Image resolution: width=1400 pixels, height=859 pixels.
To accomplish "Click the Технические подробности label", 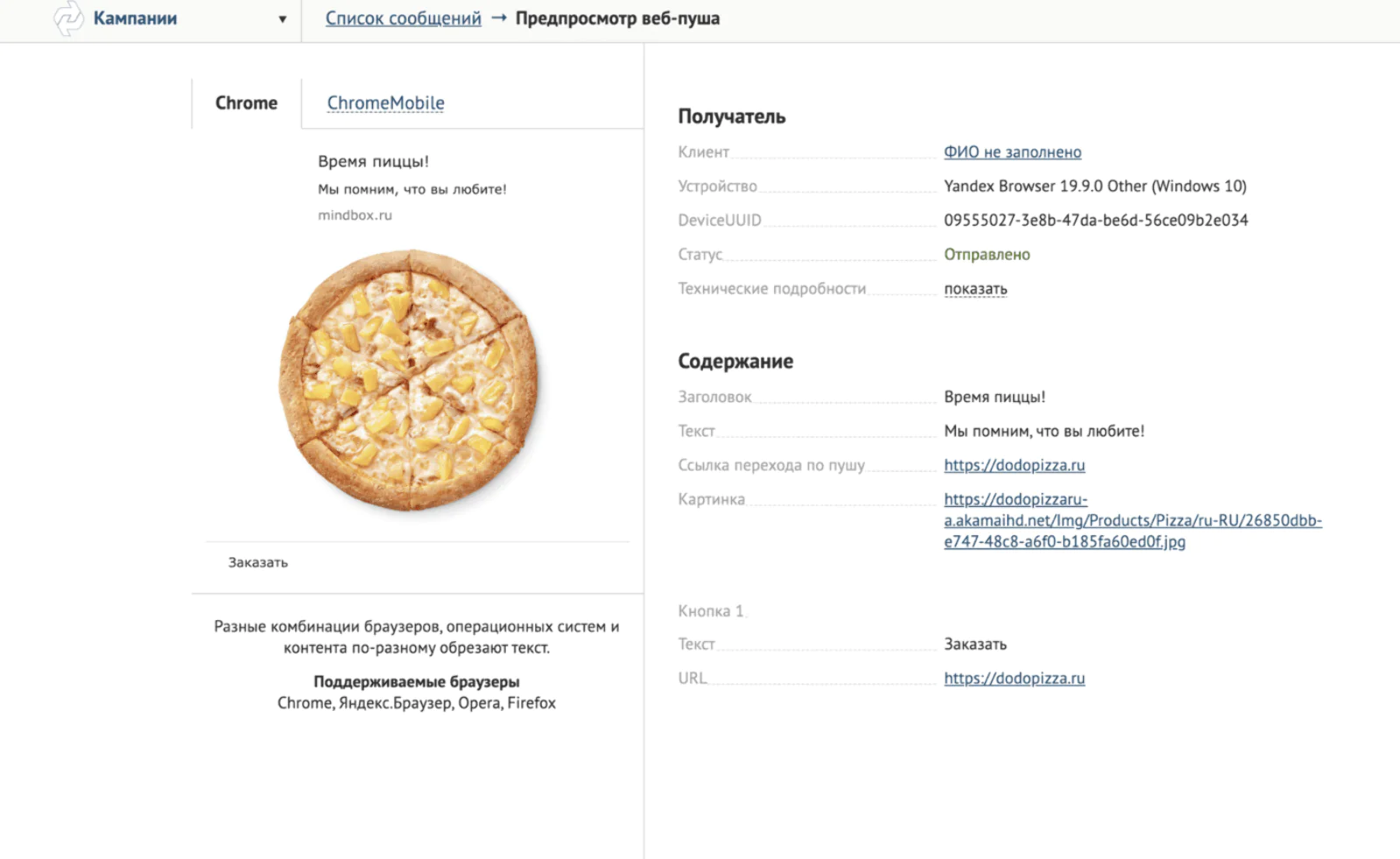I will coord(771,289).
